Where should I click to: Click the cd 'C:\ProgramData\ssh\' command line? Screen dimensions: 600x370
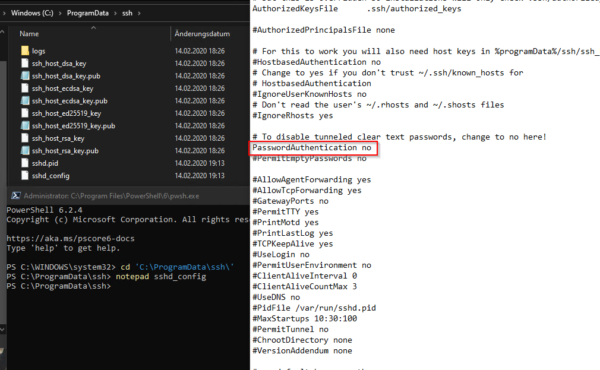click(x=177, y=267)
